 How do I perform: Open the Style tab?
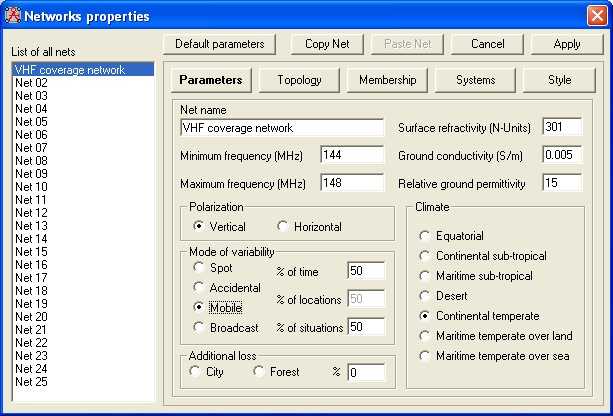[x=560, y=80]
